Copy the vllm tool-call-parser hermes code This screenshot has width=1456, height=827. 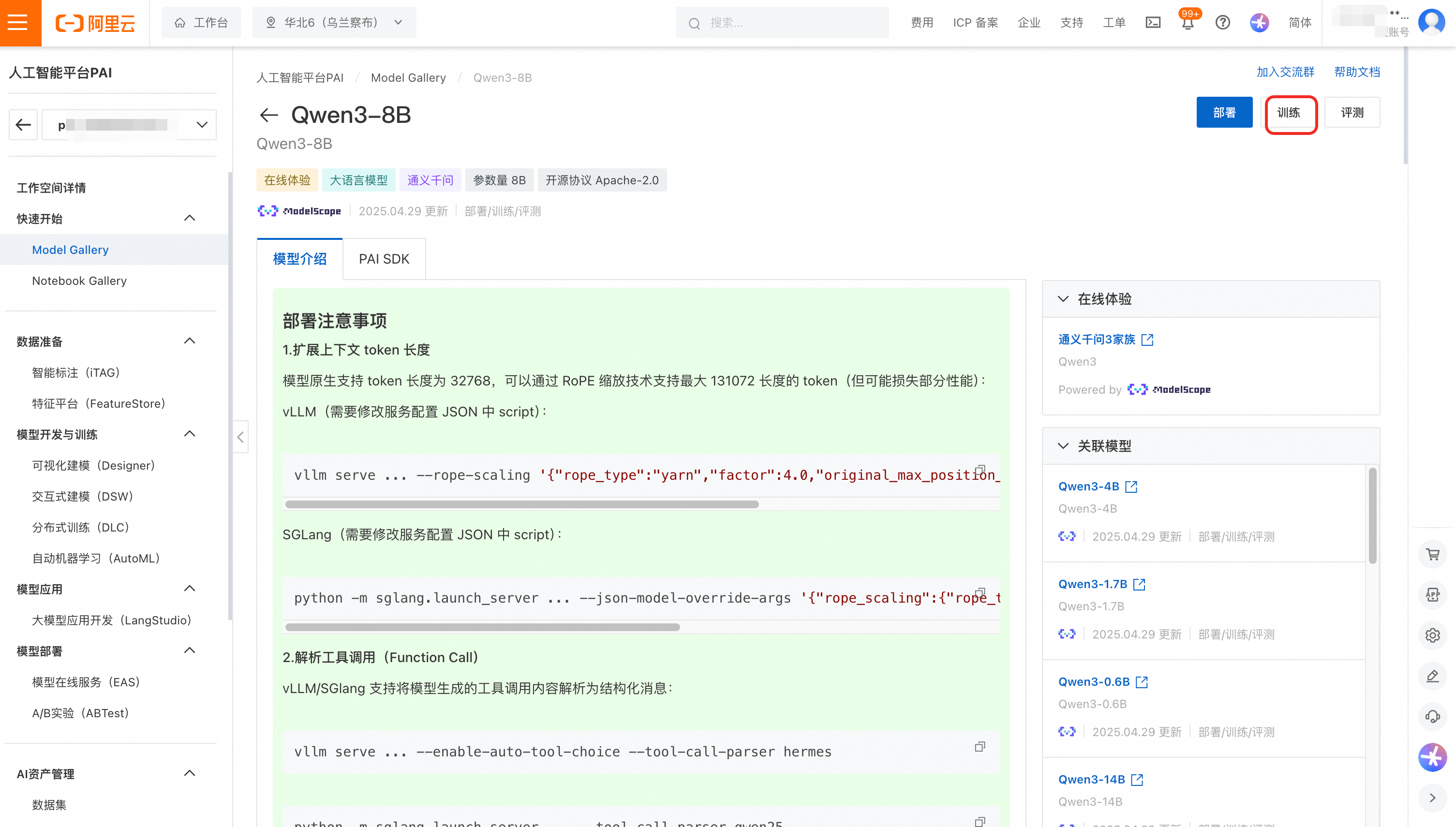[x=980, y=747]
